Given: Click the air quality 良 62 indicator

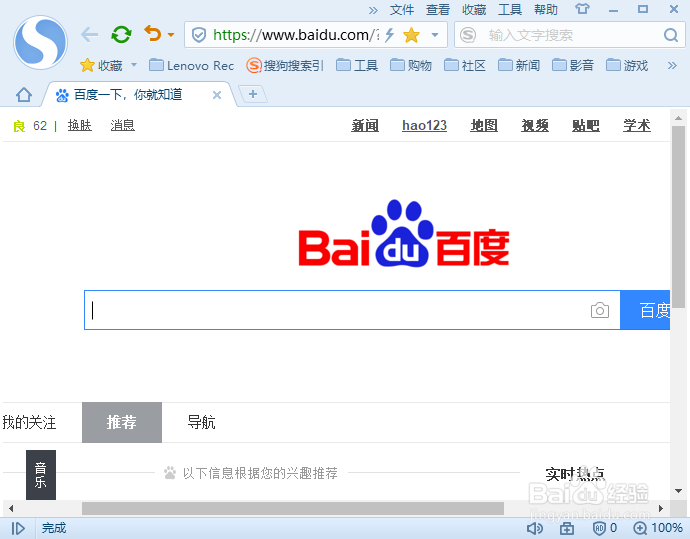Looking at the screenshot, I should [x=30, y=126].
